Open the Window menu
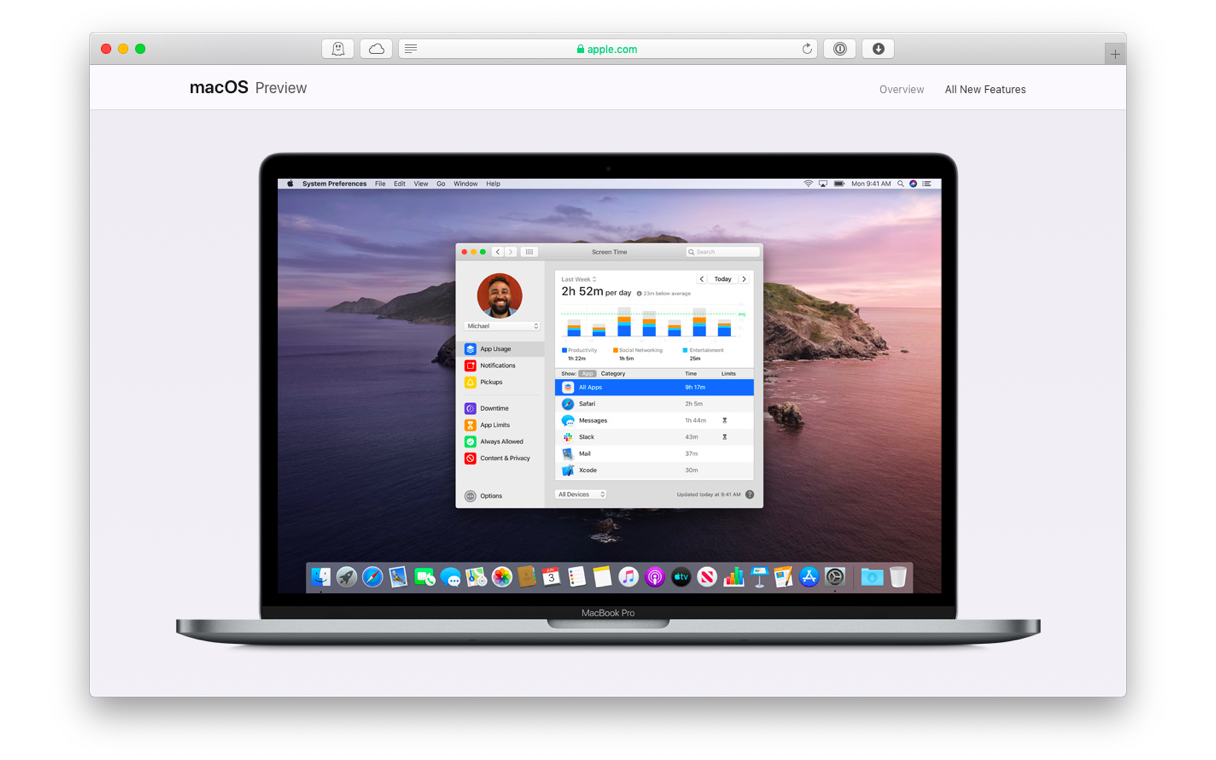The height and width of the screenshot is (760, 1216). pyautogui.click(x=466, y=184)
